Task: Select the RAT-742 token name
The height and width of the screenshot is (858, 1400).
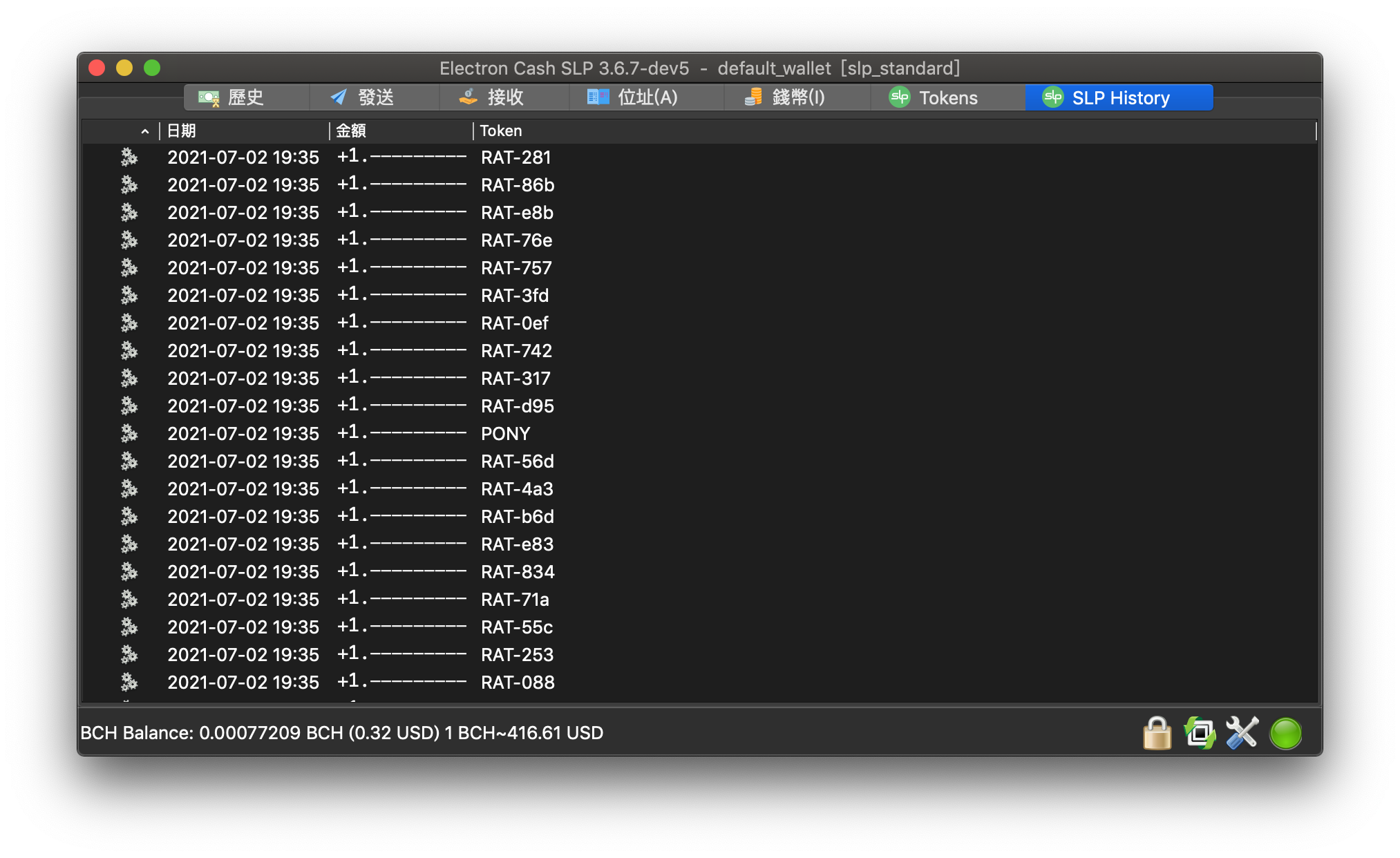Action: point(517,351)
